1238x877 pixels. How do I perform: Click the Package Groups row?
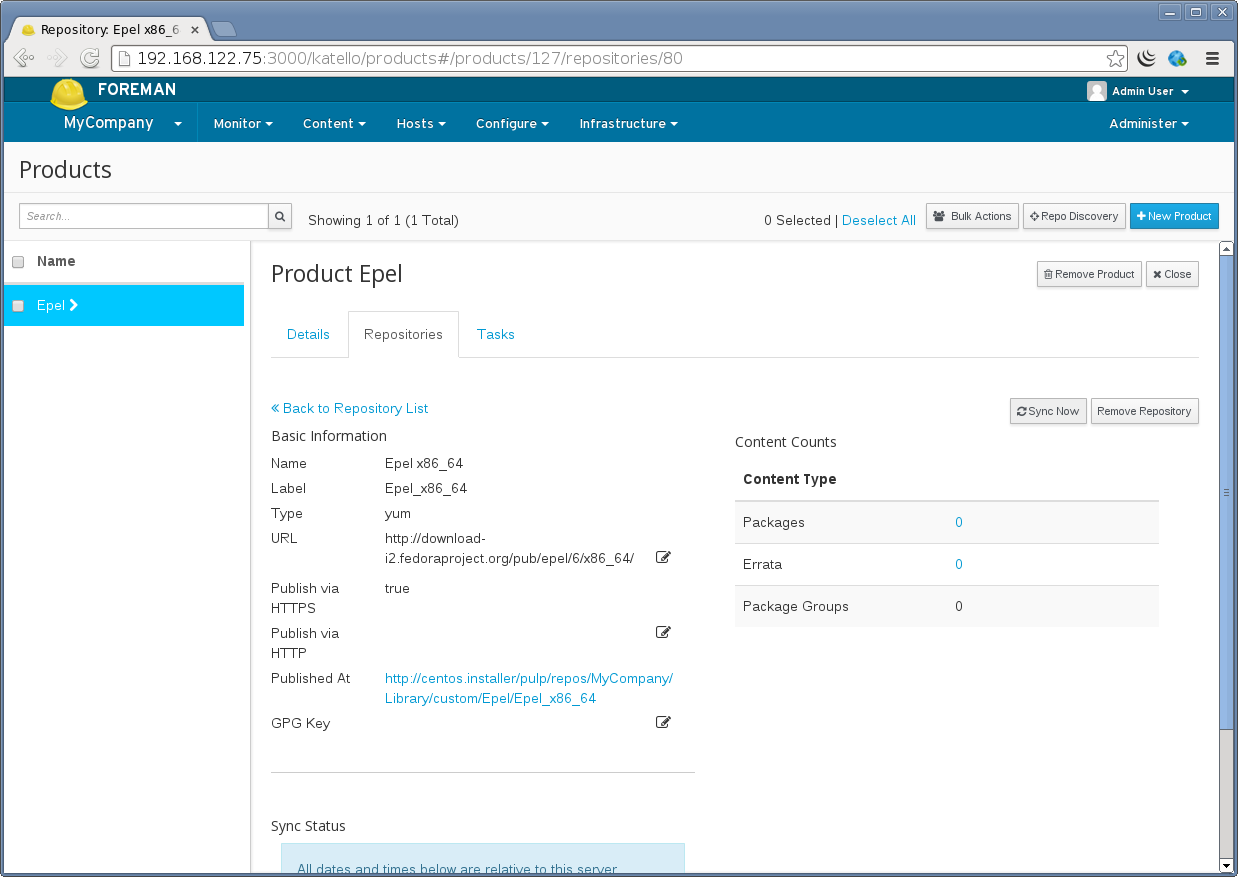click(946, 606)
